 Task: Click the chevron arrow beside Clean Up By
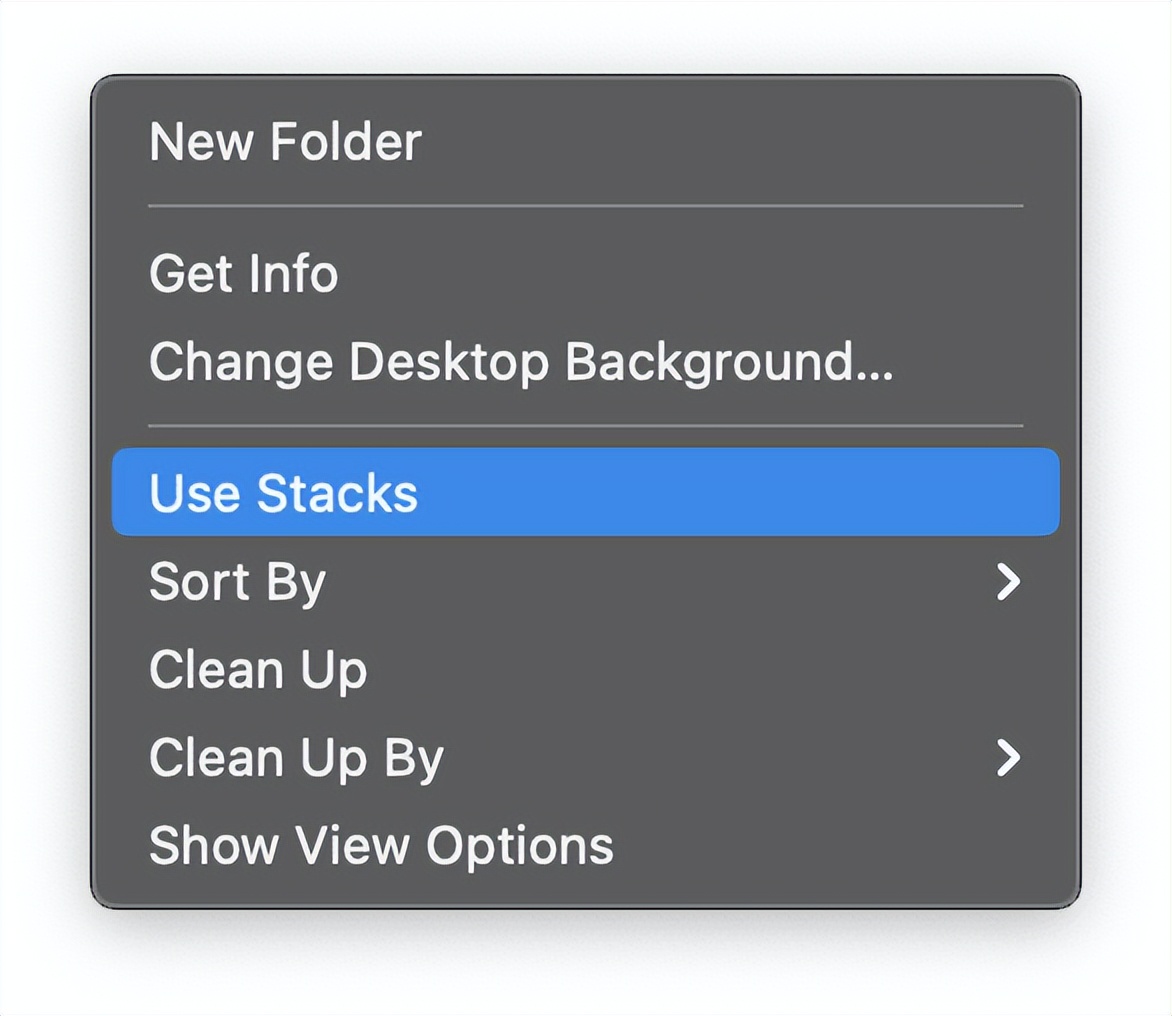[x=1008, y=758]
